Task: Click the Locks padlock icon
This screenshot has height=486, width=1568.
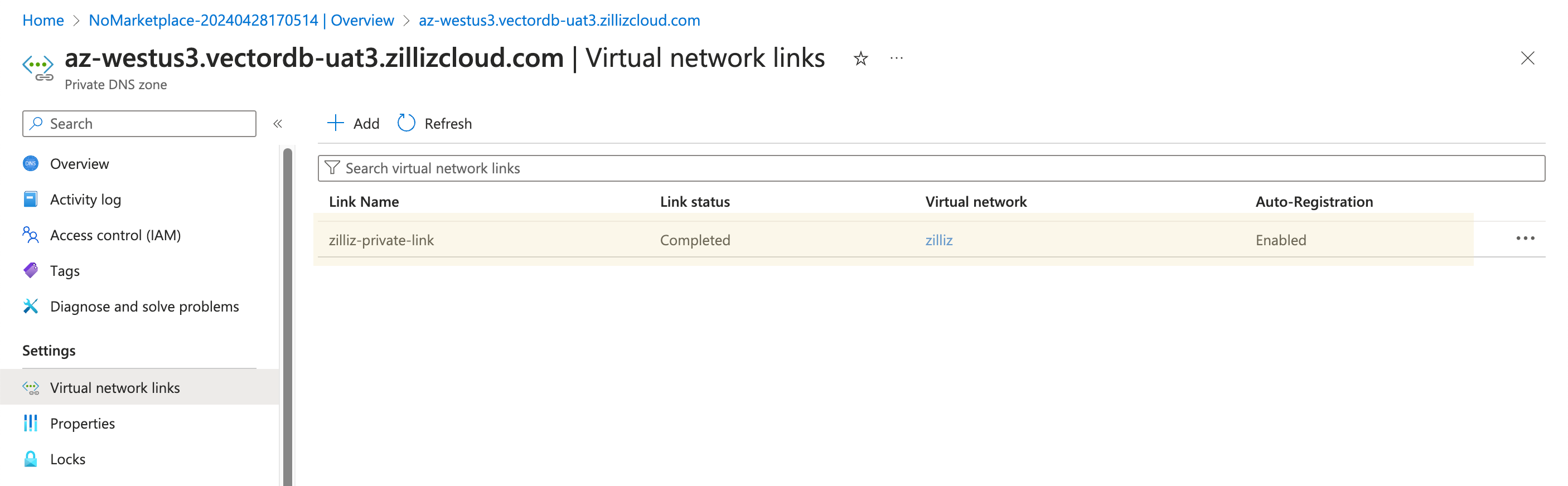Action: click(31, 459)
